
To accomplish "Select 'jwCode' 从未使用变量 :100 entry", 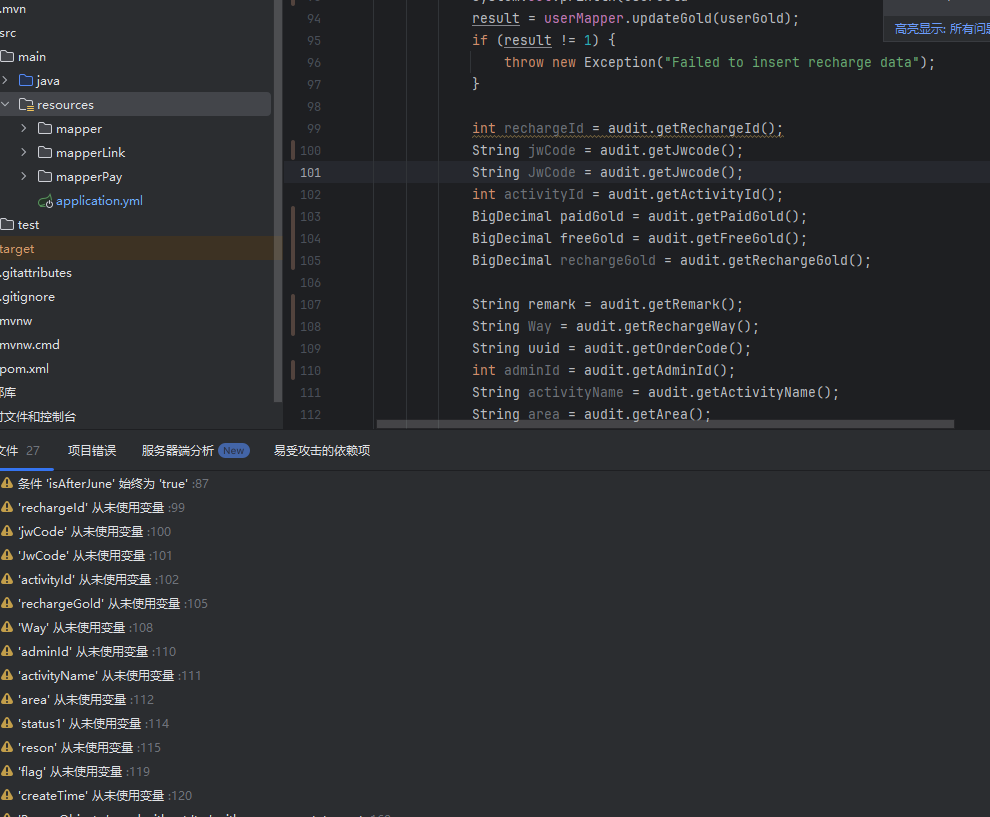I will (x=95, y=532).
